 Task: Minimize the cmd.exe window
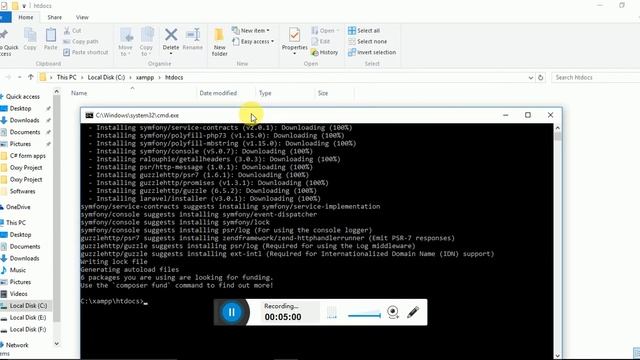point(506,115)
